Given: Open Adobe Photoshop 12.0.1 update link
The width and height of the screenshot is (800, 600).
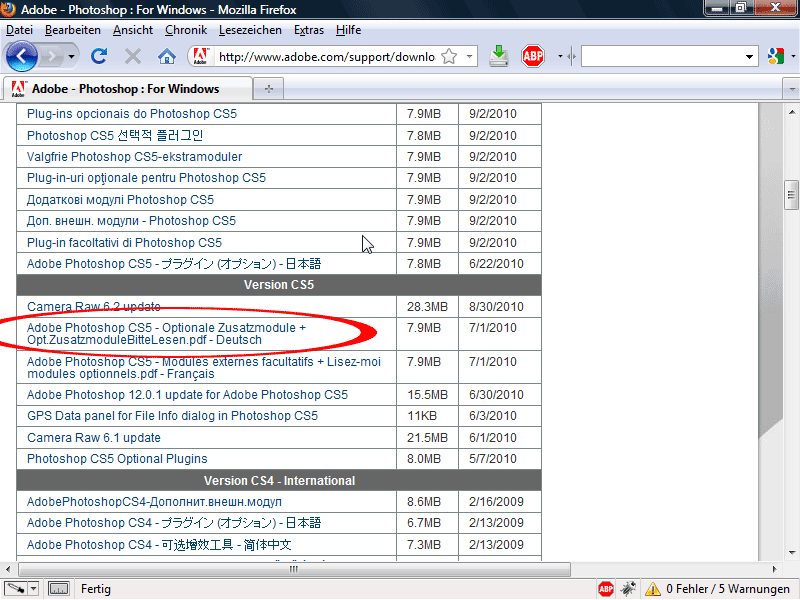Looking at the screenshot, I should pos(187,395).
